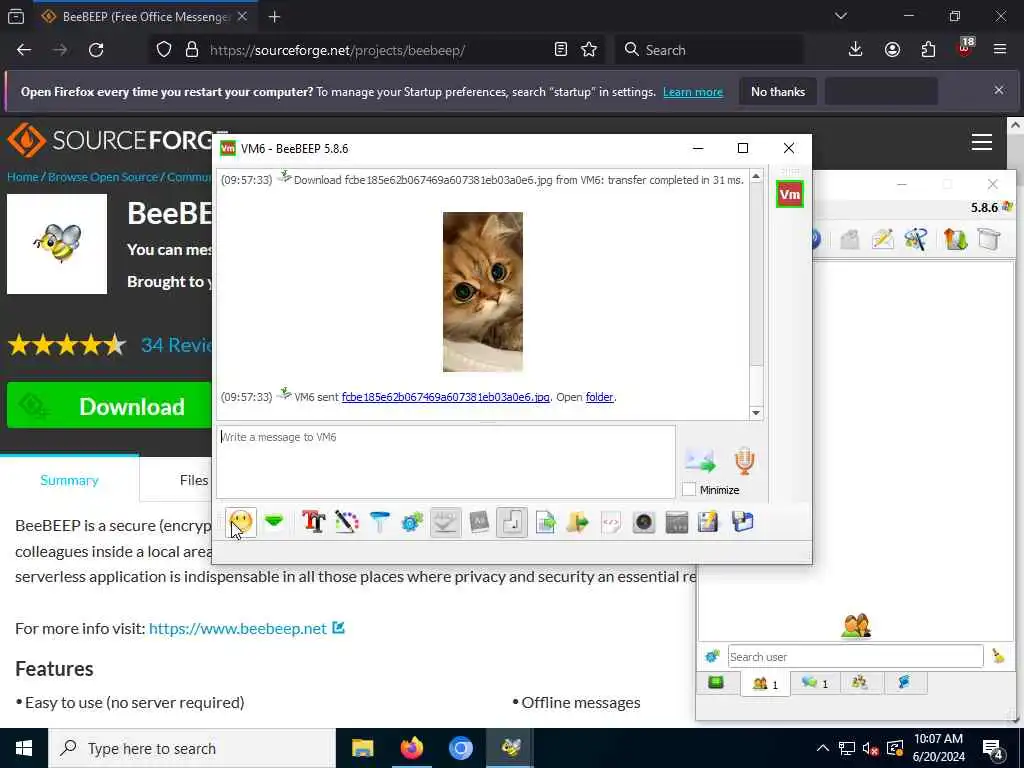Open the Files tab on SourceForge page
Viewport: 1024px width, 768px height.
pyautogui.click(x=194, y=480)
